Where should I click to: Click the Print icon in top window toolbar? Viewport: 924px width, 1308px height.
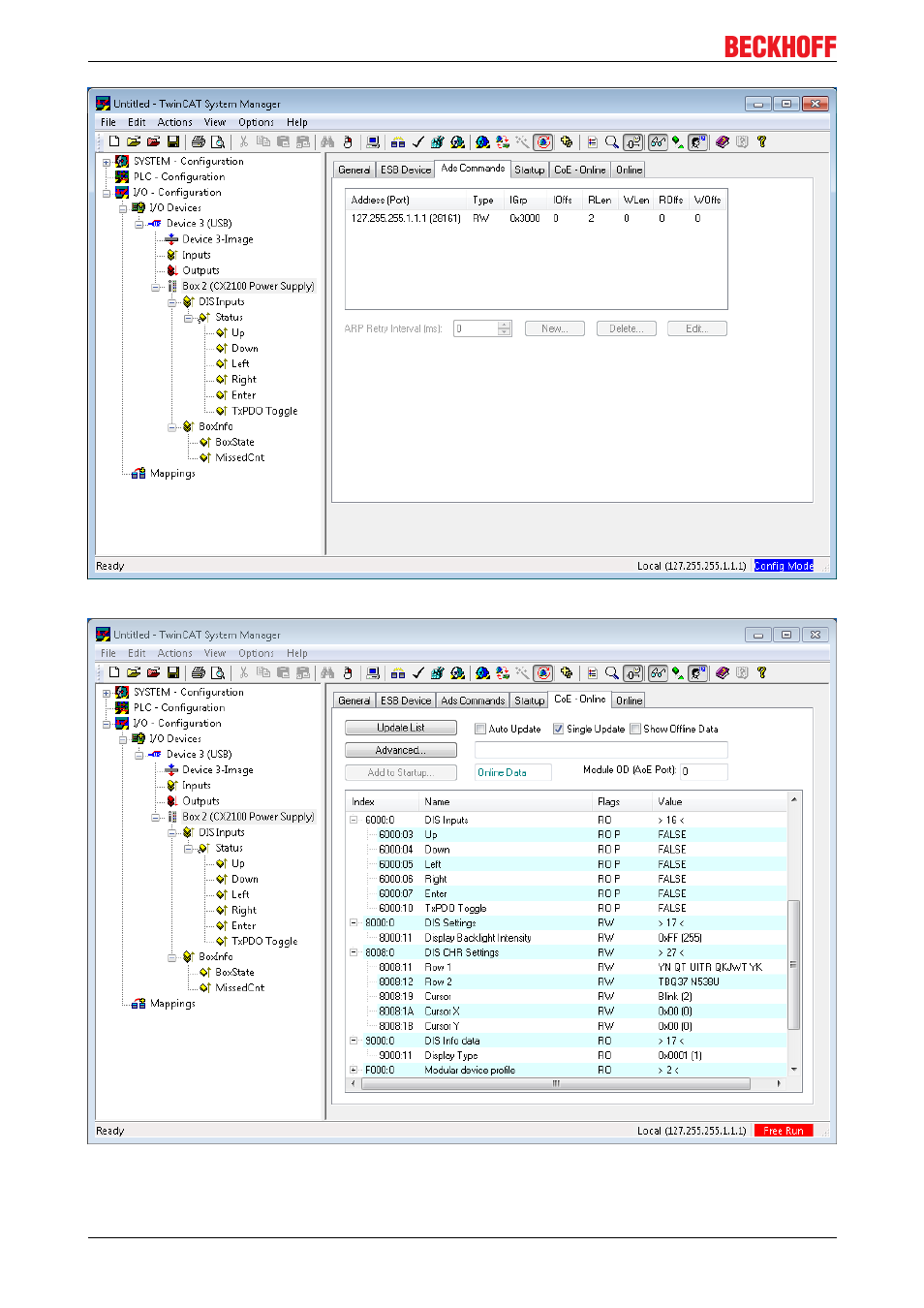coord(199,141)
